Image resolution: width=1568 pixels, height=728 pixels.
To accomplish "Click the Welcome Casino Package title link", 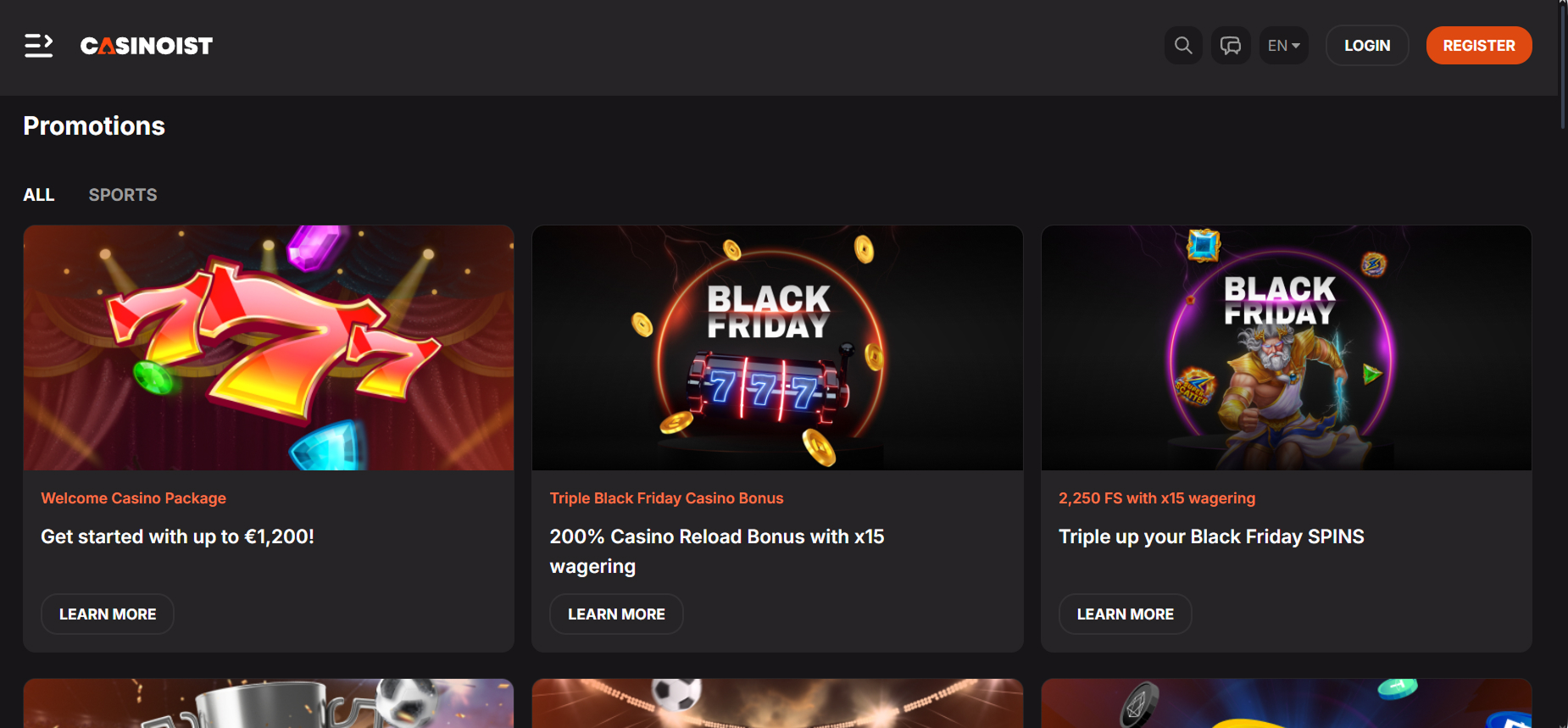I will click(x=134, y=498).
